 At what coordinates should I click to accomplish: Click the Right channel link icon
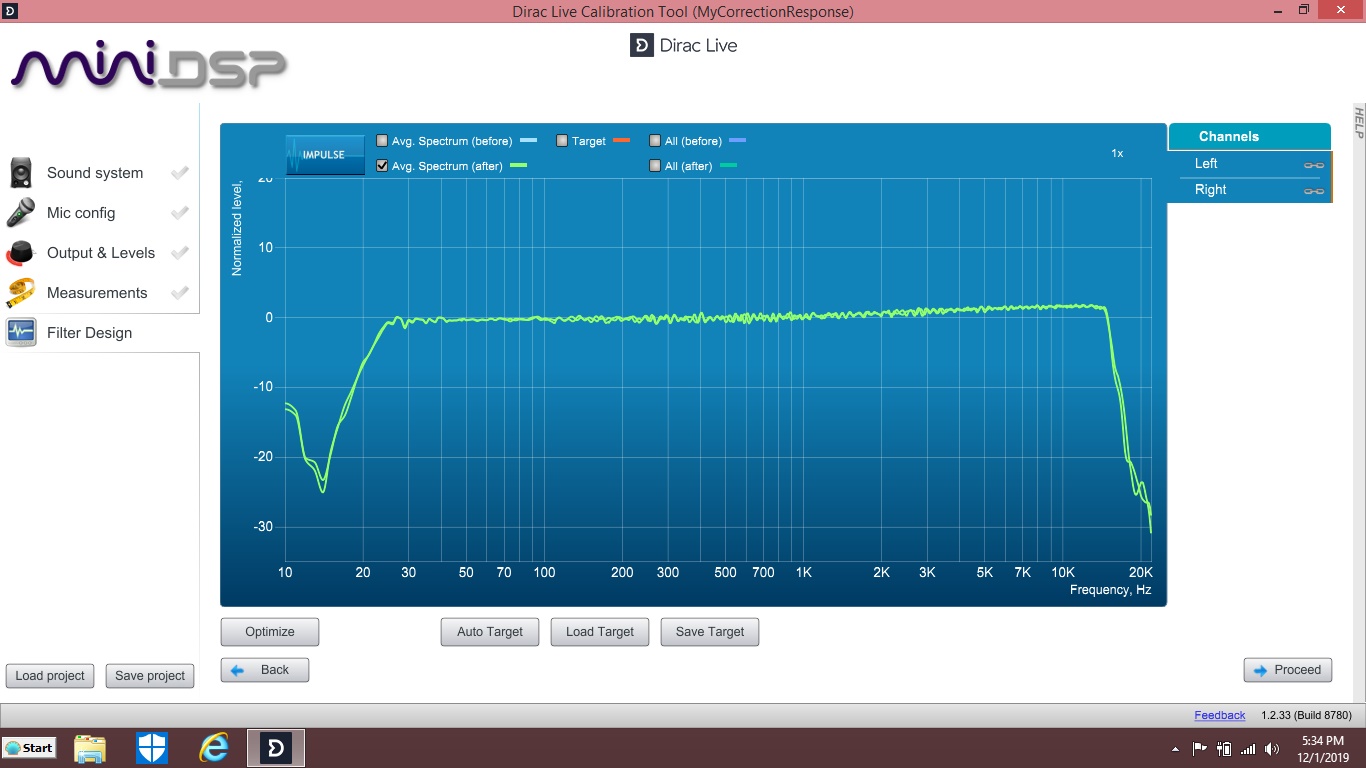pos(1313,191)
